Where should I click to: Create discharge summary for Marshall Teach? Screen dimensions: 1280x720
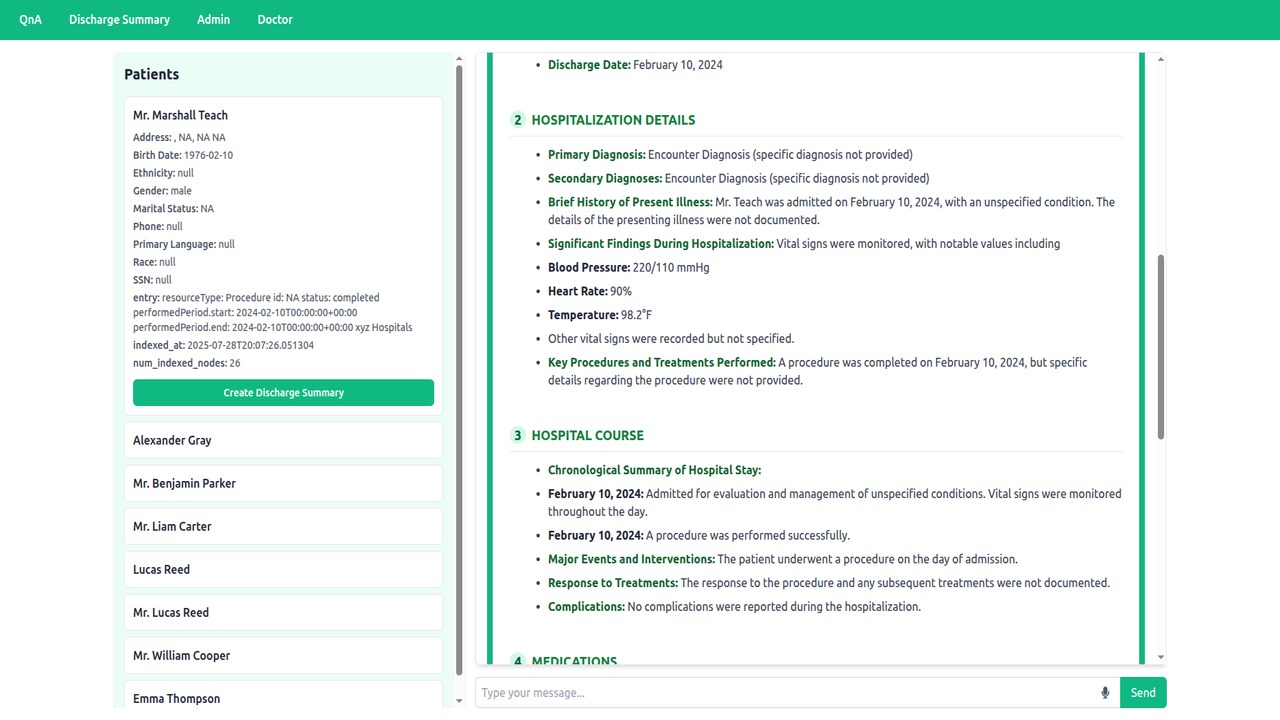[283, 393]
